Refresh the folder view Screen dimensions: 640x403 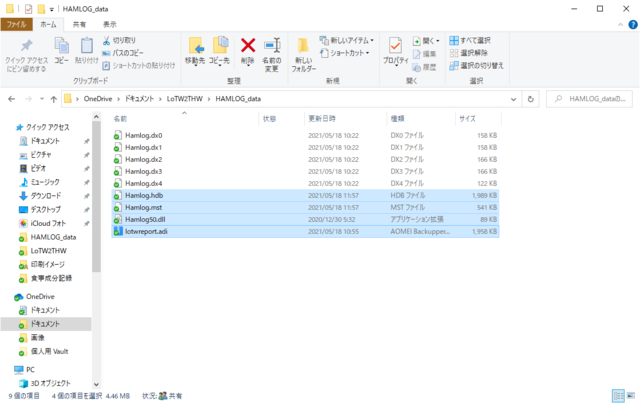pos(531,99)
